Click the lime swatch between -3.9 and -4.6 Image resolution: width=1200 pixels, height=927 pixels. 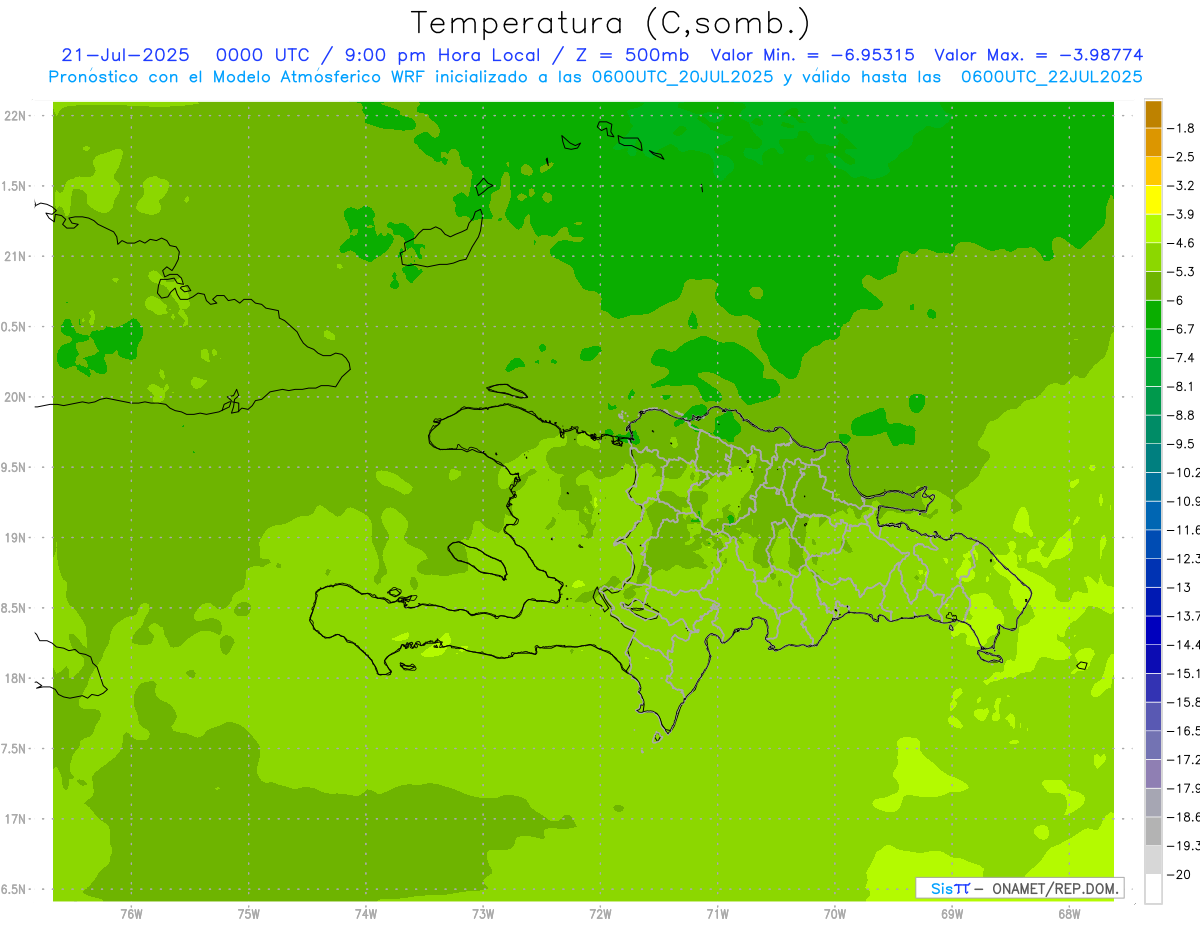tap(1153, 229)
